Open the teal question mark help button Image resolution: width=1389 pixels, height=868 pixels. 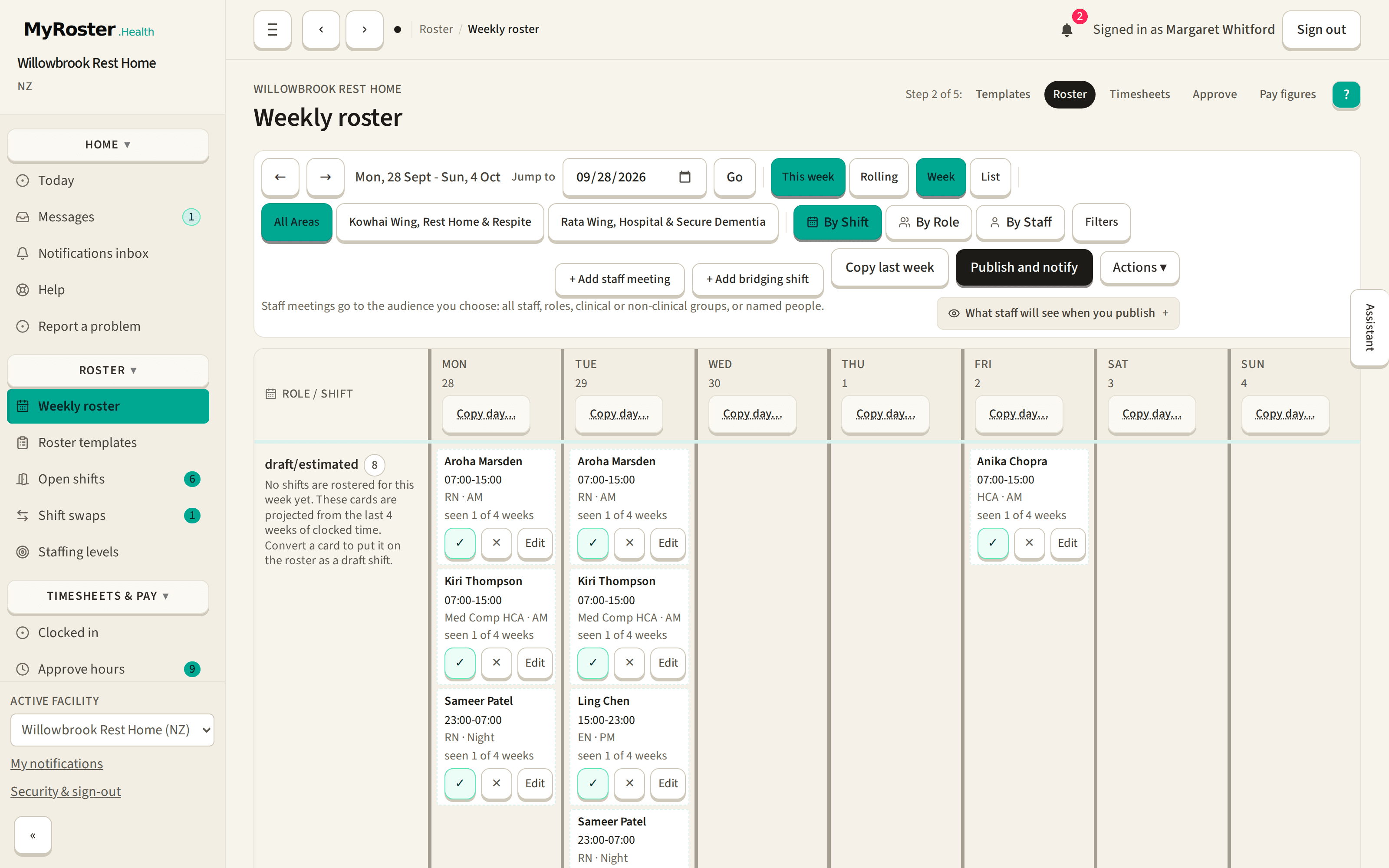coord(1346,94)
